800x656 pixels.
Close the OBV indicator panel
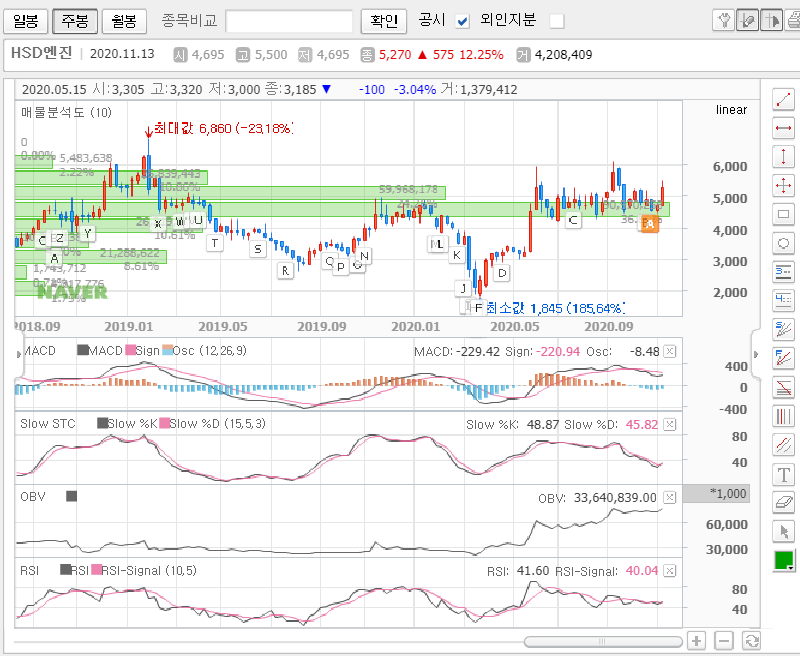tap(670, 497)
